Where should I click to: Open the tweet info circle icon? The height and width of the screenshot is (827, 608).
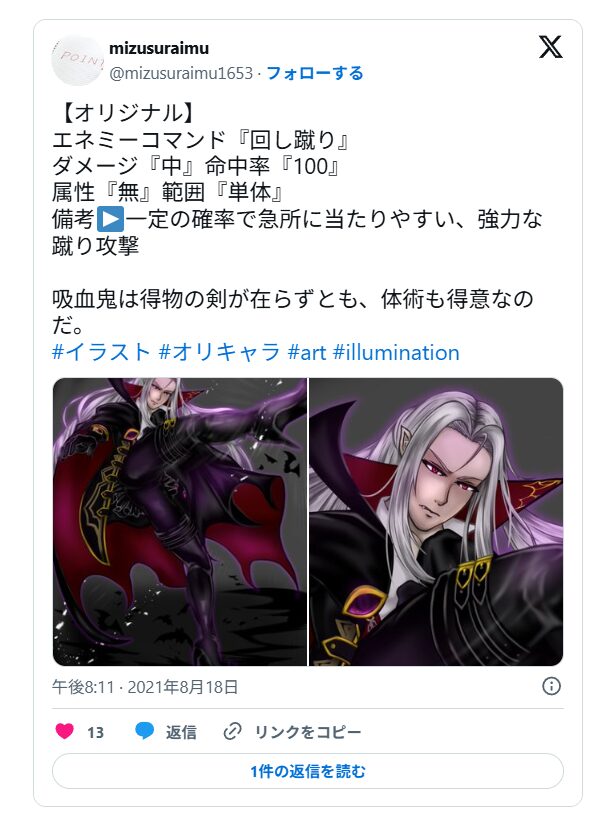click(x=551, y=686)
